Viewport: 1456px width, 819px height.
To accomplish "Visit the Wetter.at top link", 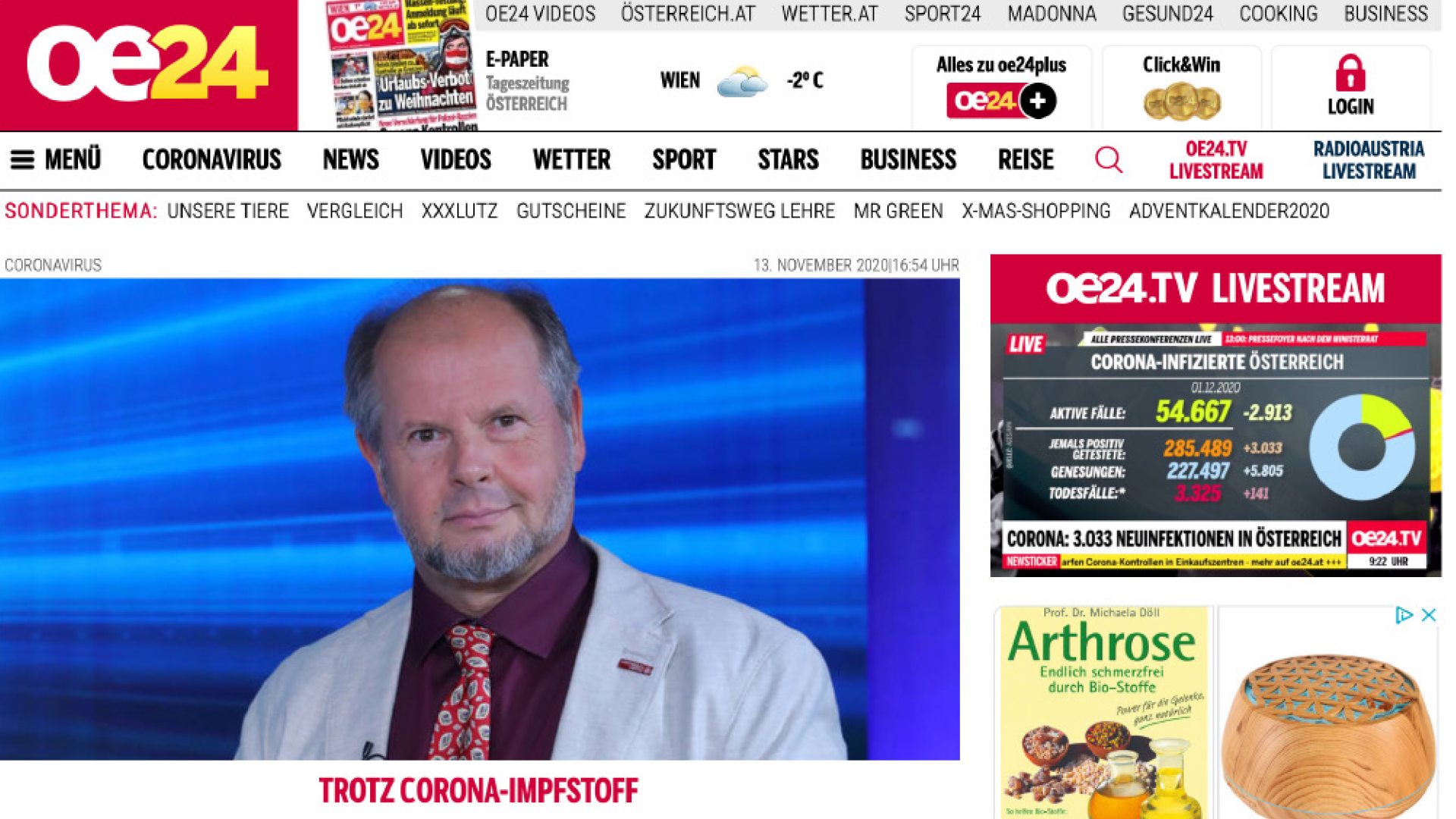I will pyautogui.click(x=830, y=14).
